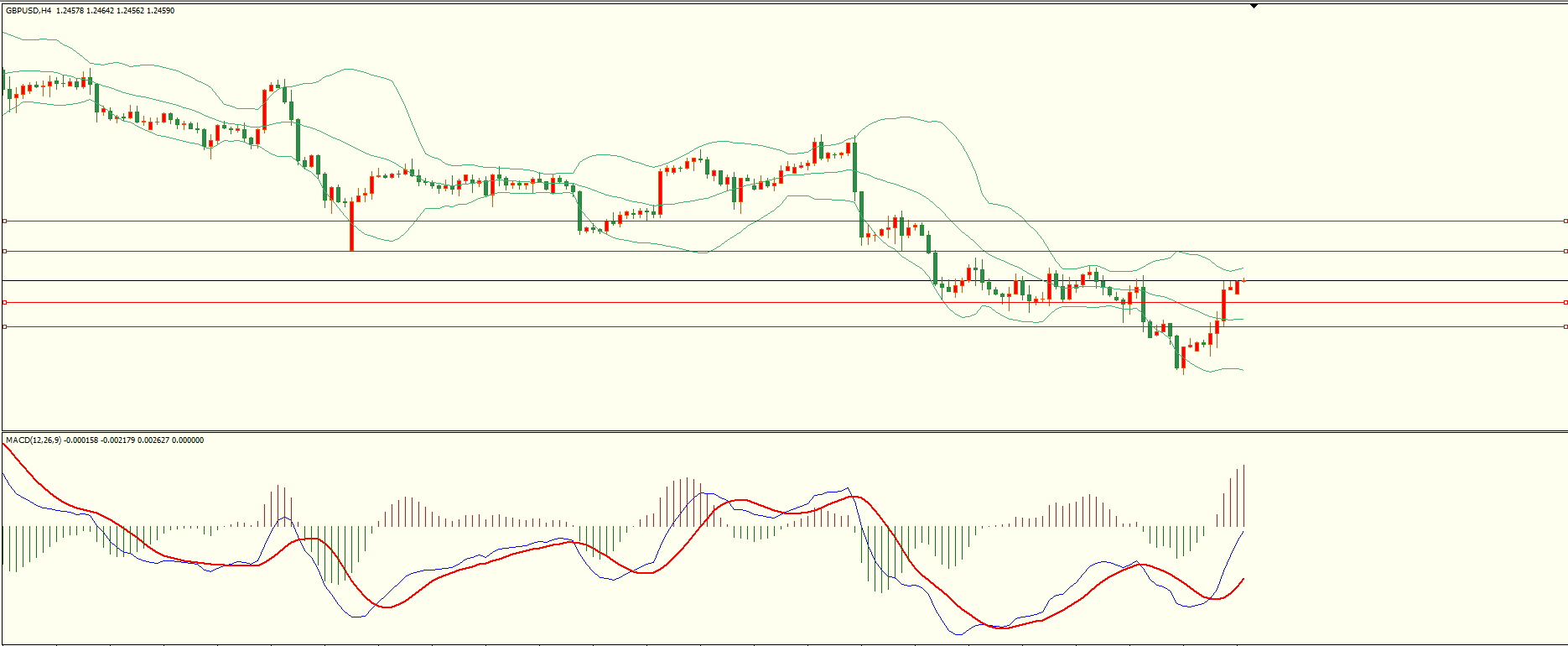This screenshot has height=646, width=1568.
Task: Click the MACD(12,26,9) indicator label
Action: tap(34, 440)
